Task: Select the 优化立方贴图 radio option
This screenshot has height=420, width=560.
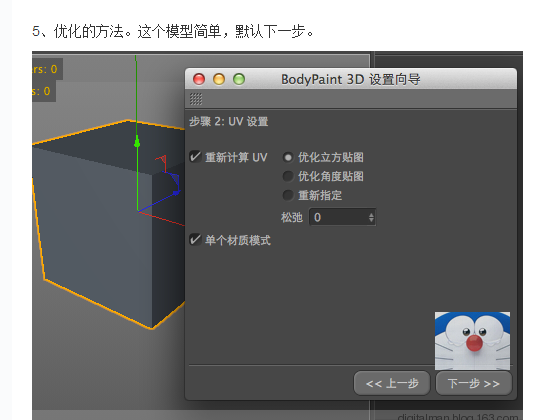Action: (288, 158)
